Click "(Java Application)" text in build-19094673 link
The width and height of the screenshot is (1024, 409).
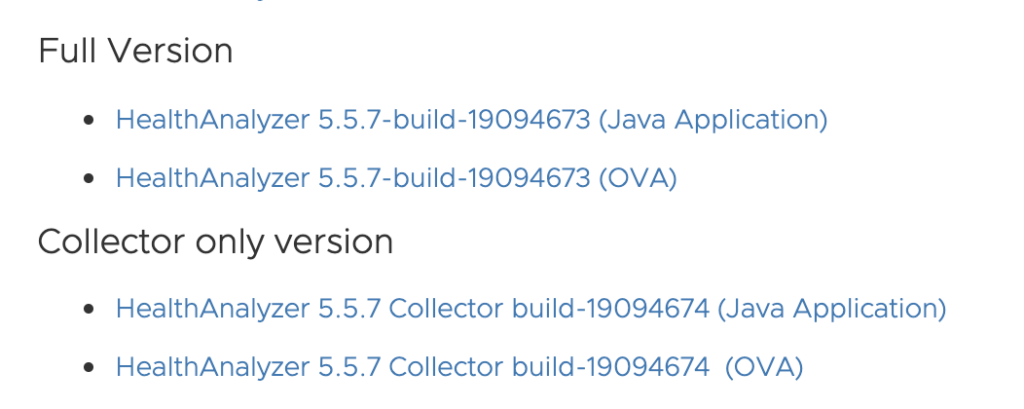pos(713,120)
